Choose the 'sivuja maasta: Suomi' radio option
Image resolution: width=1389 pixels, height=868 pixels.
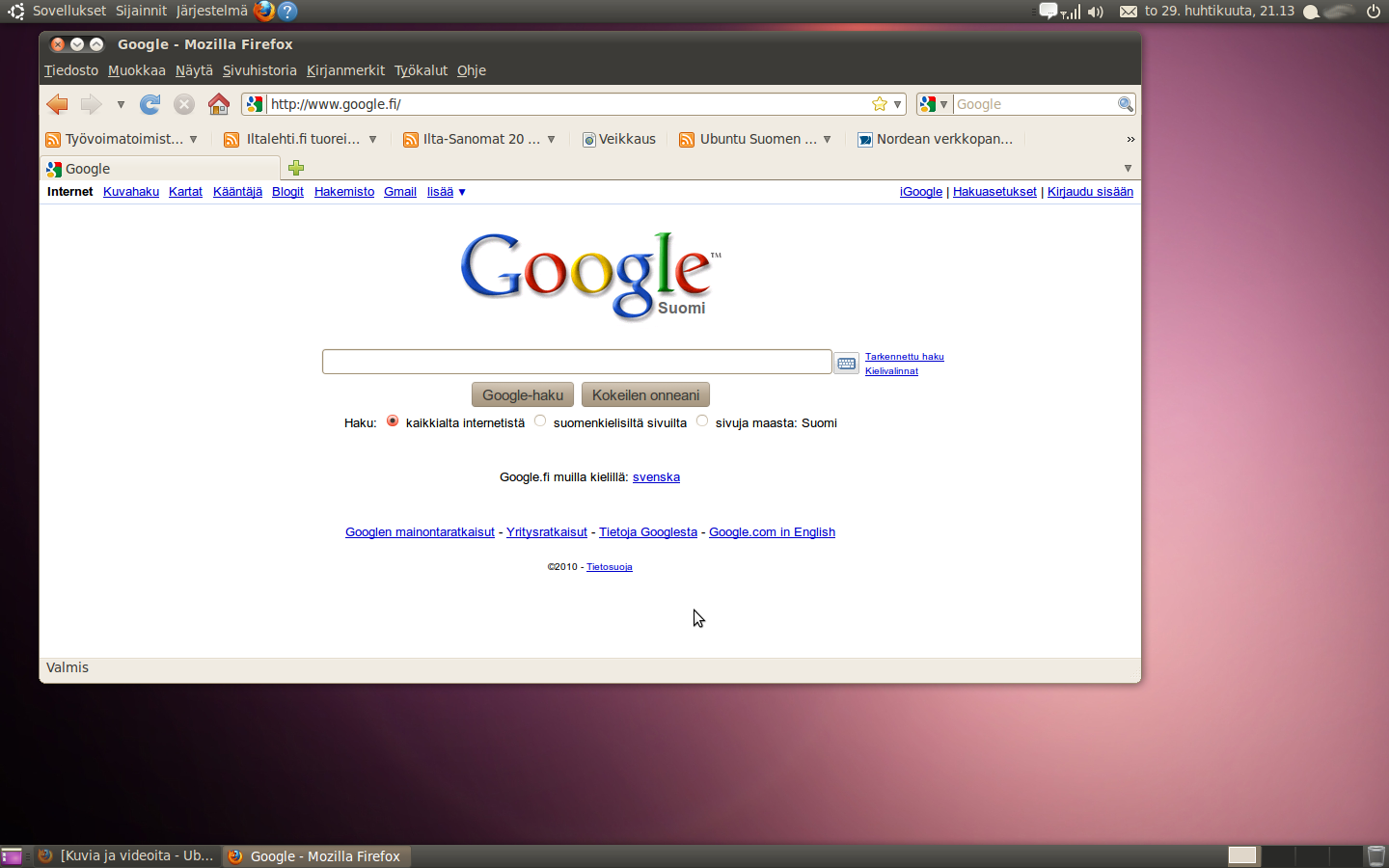pyautogui.click(x=702, y=421)
